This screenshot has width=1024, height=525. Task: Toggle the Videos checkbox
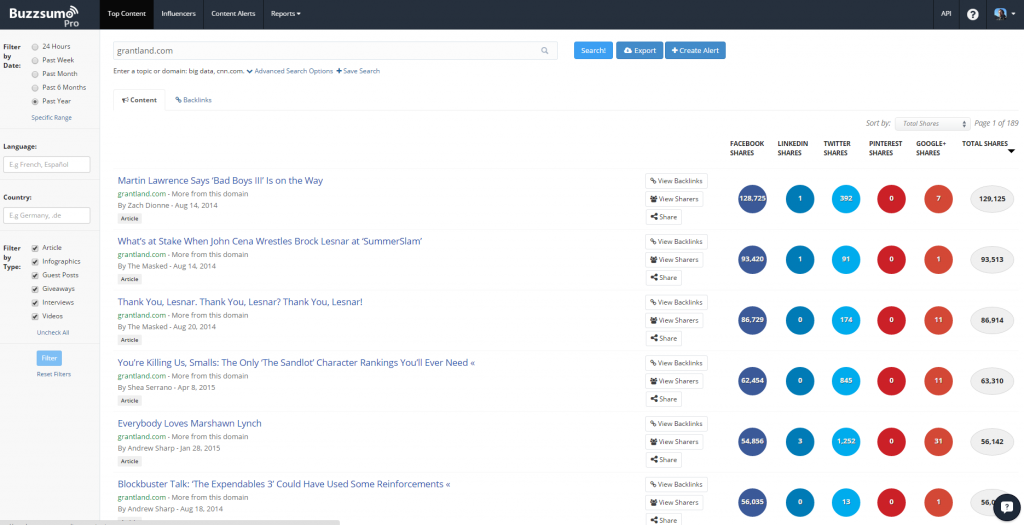coord(35,317)
